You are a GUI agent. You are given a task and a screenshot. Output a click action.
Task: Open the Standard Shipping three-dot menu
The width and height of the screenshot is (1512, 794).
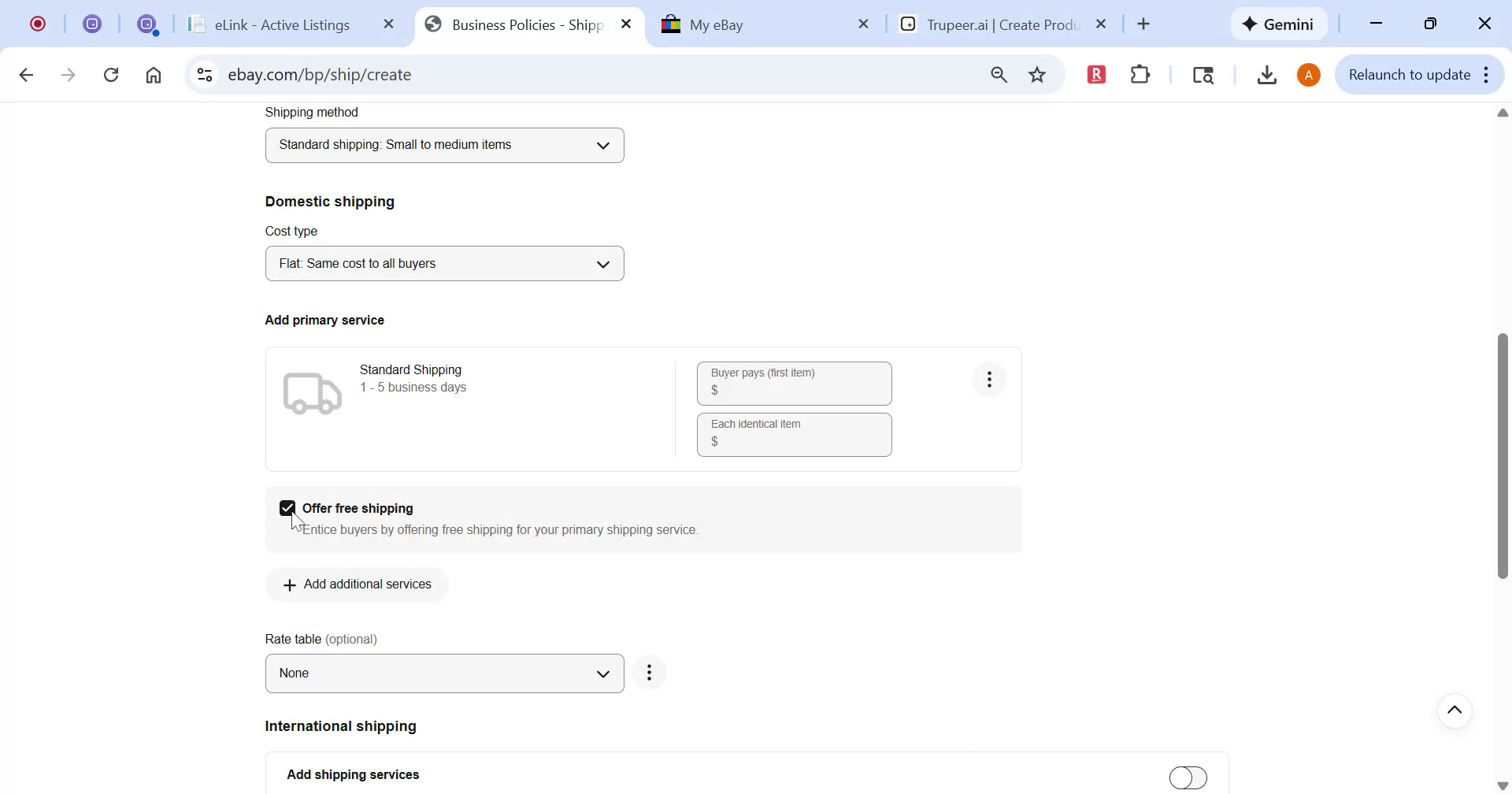(989, 379)
